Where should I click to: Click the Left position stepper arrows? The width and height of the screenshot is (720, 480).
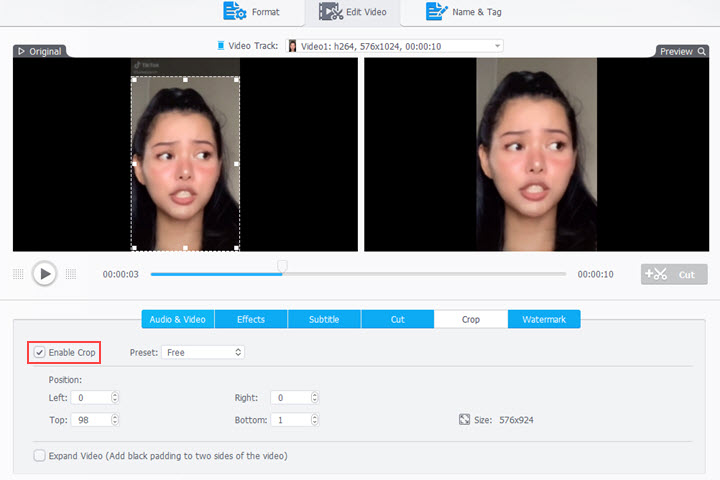(x=115, y=398)
